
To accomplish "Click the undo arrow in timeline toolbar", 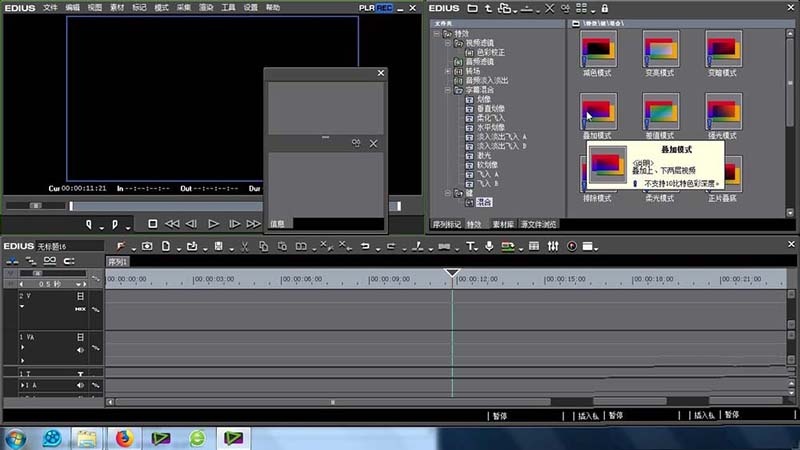I will pyautogui.click(x=364, y=246).
